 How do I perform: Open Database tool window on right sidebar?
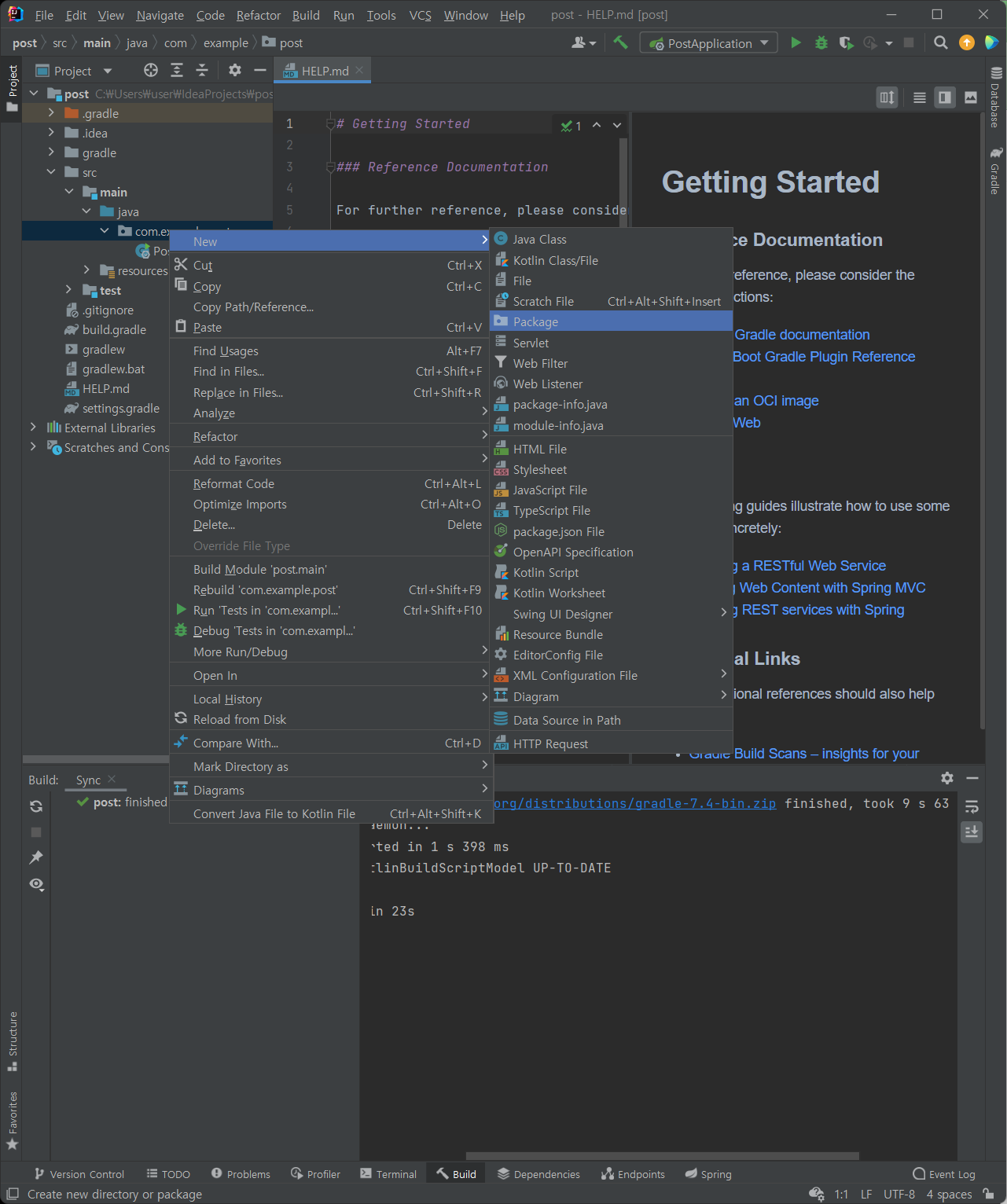click(996, 97)
